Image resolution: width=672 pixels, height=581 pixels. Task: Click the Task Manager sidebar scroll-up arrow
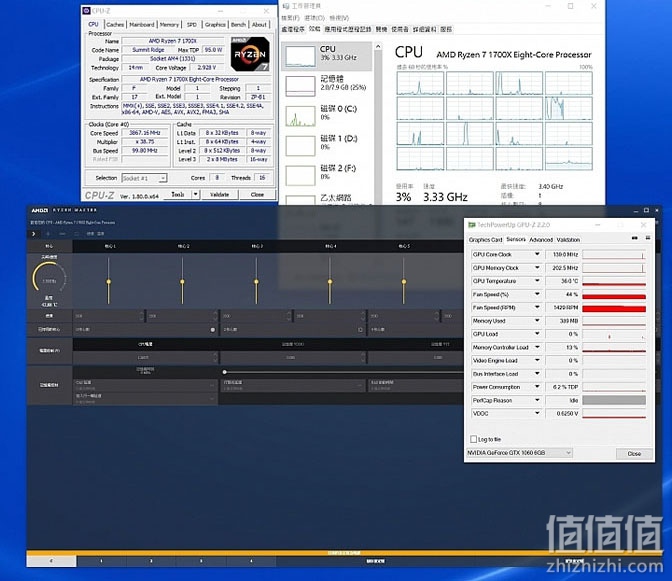[x=378, y=46]
